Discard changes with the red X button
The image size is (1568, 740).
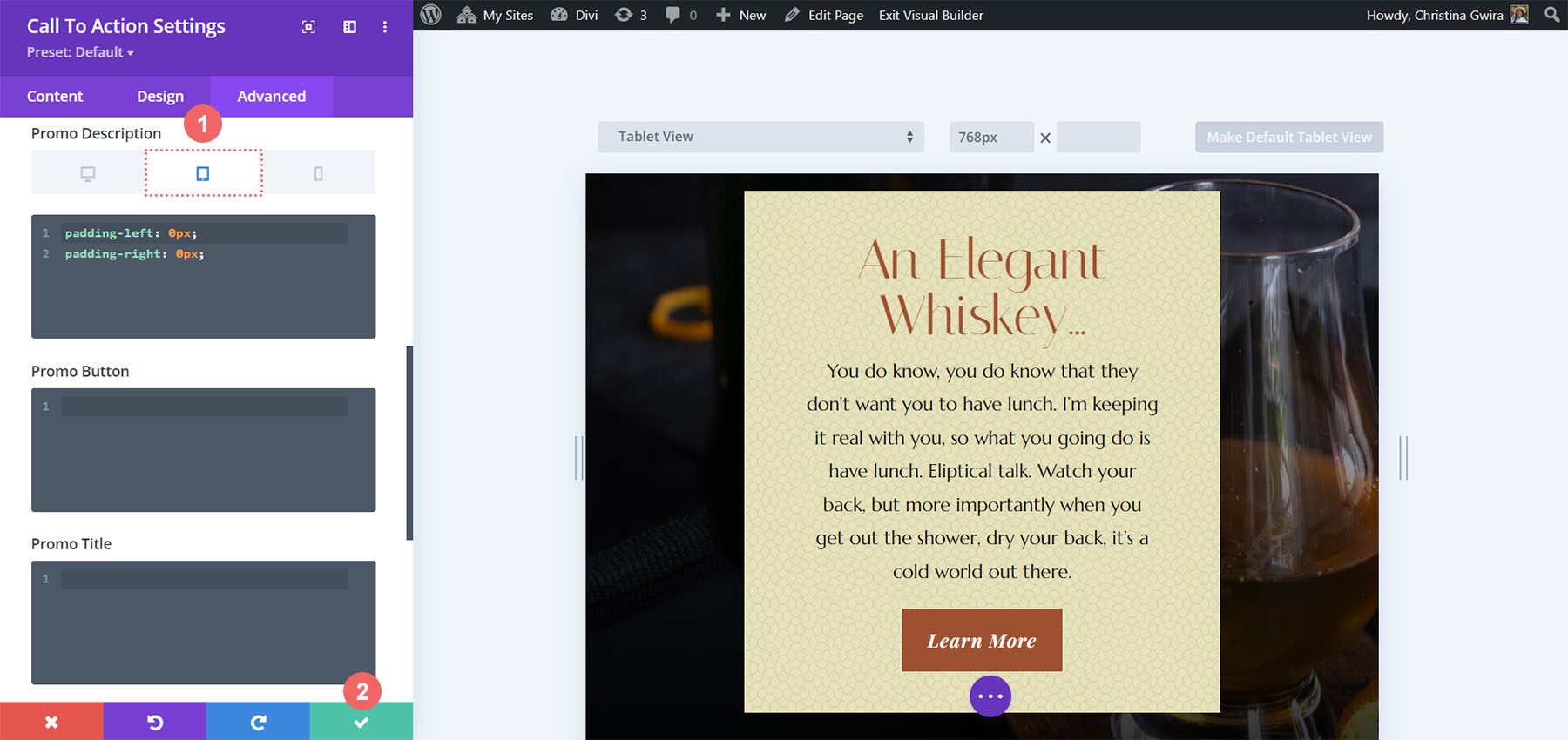pyautogui.click(x=51, y=722)
